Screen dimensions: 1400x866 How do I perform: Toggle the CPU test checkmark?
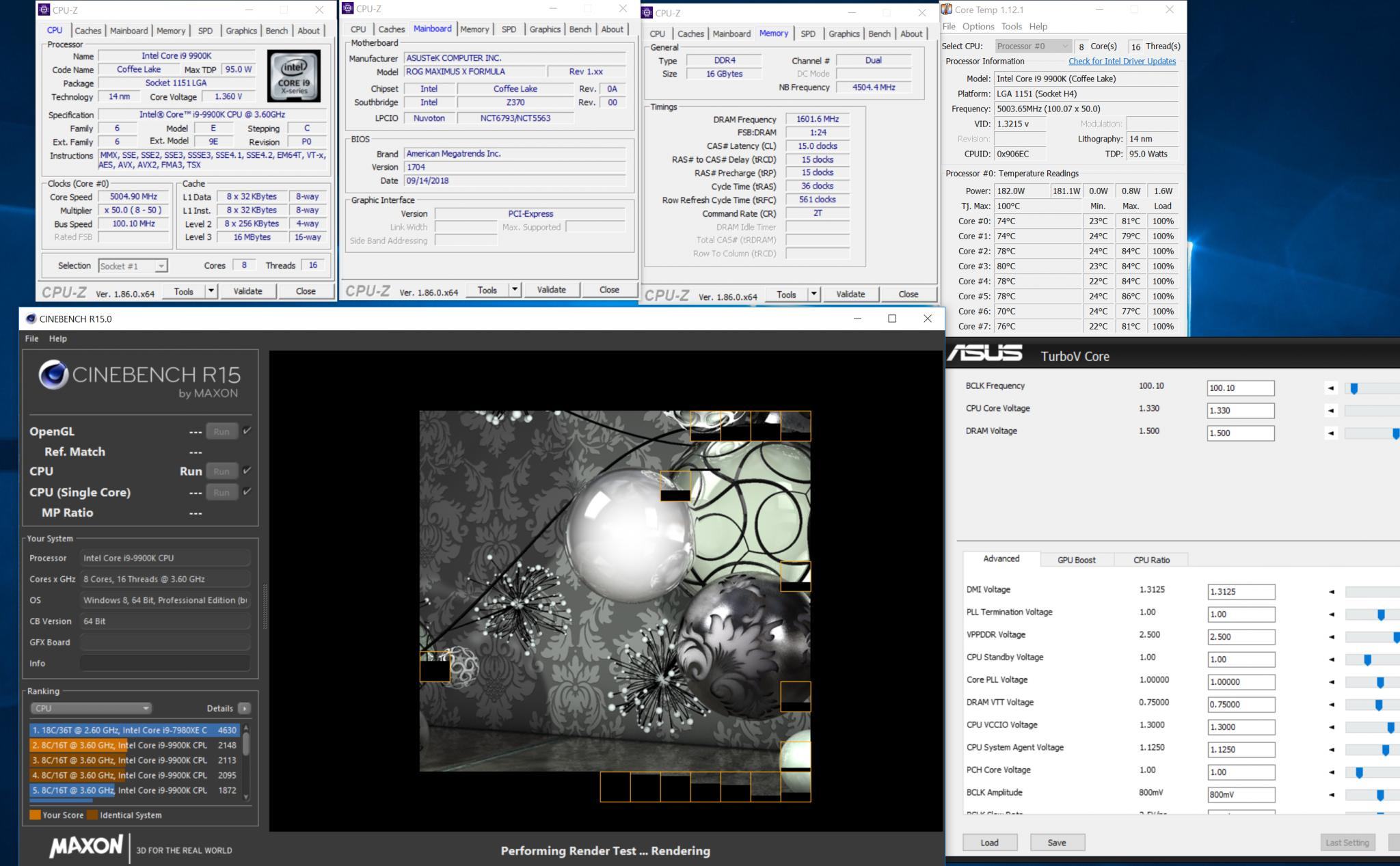click(247, 470)
